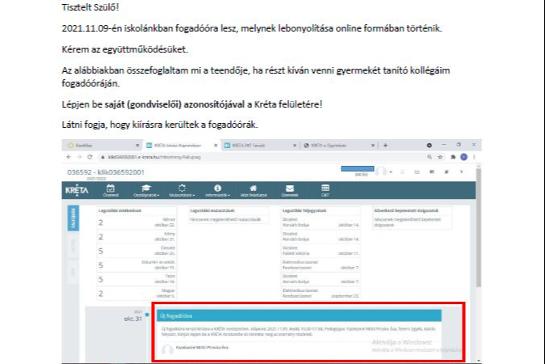Open the info (Információk) dropdown
This screenshot has height=364, width=545.
tap(218, 191)
